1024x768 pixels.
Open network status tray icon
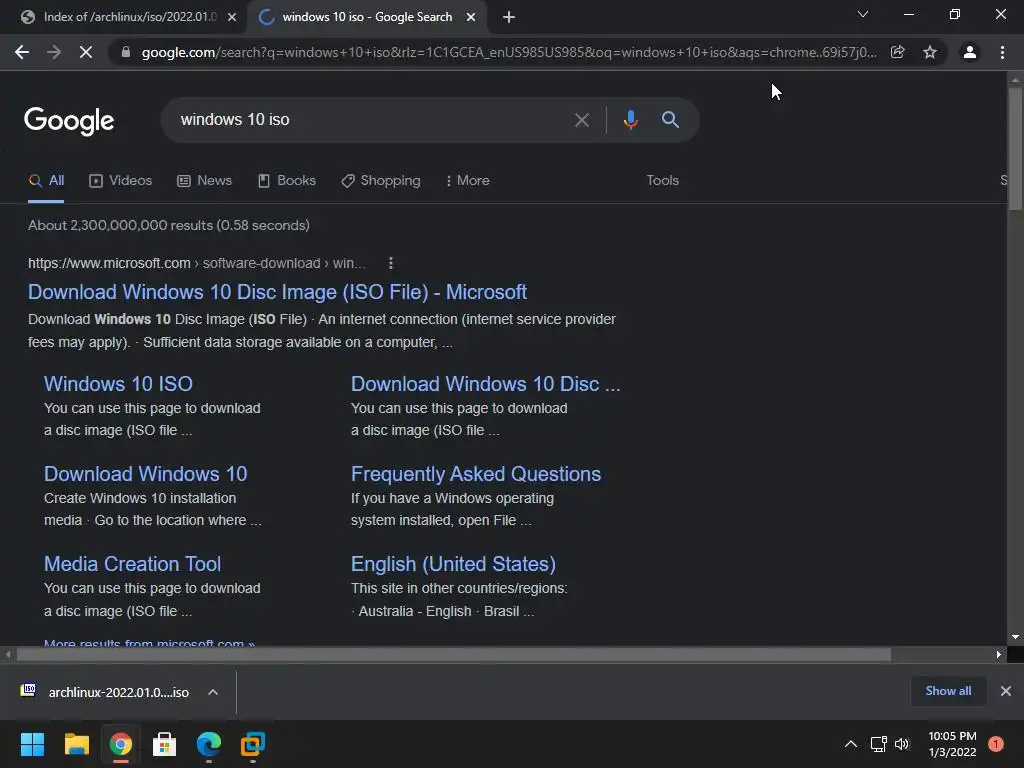[x=878, y=744]
